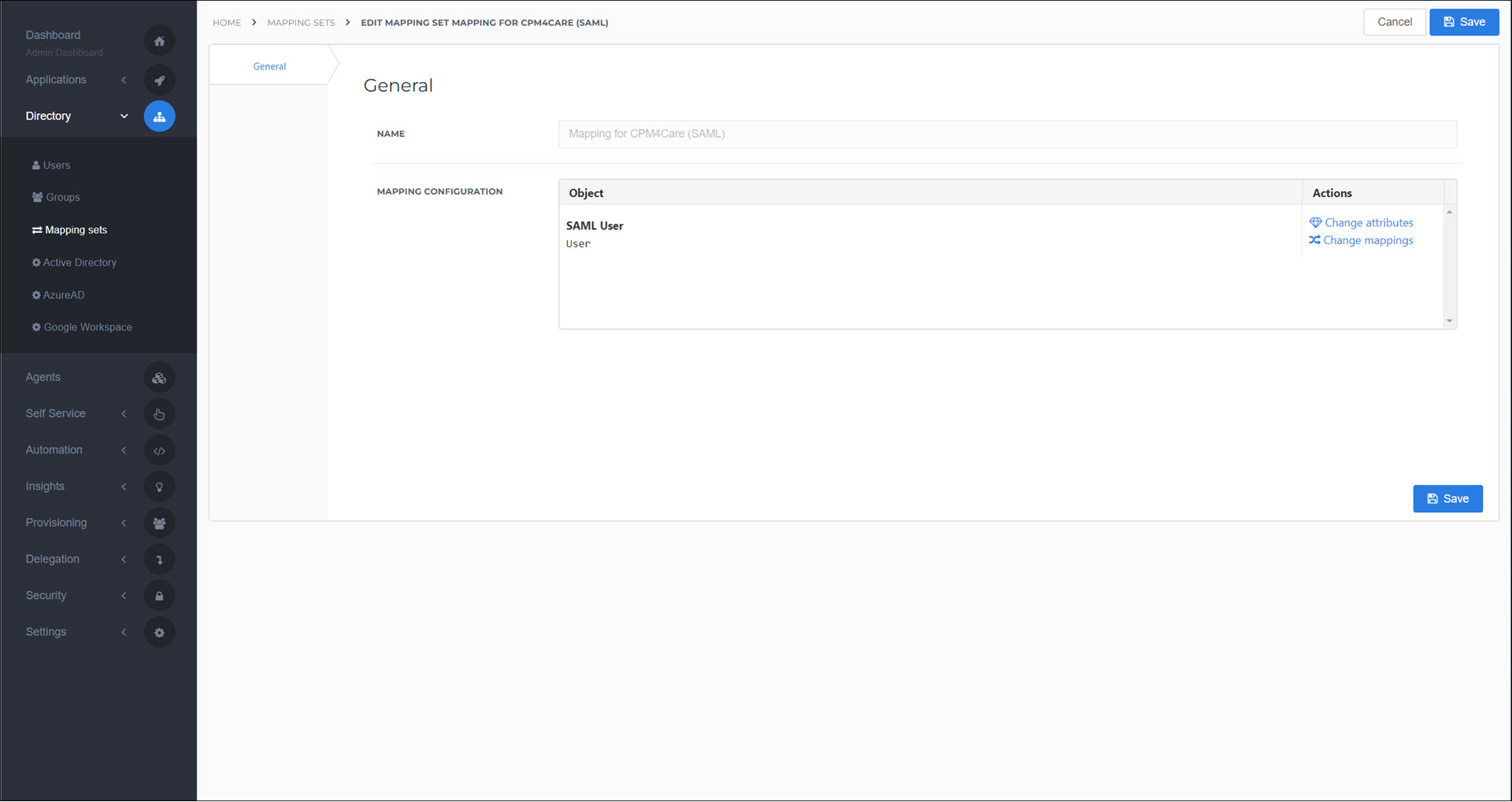Open the Automation code icon

coord(159,450)
